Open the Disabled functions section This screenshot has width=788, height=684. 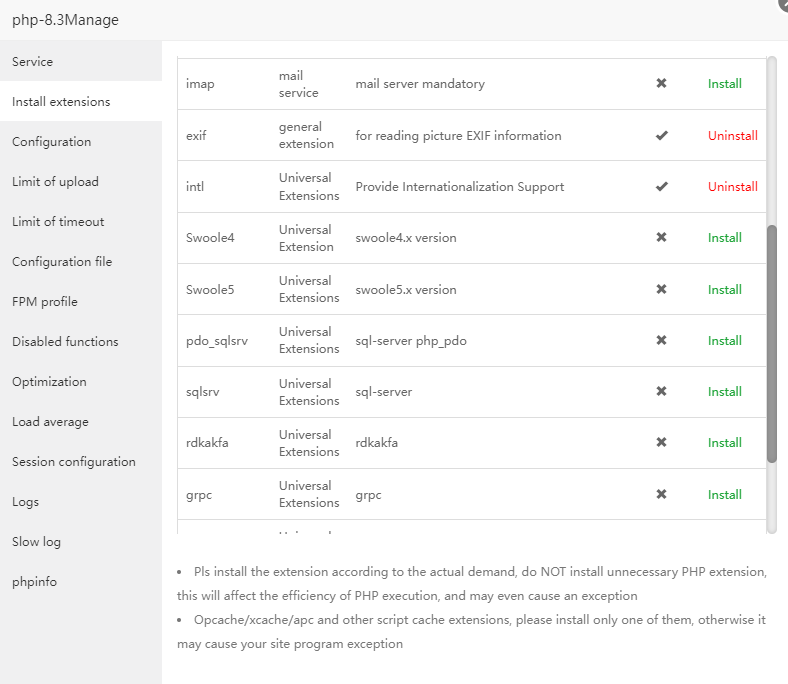[x=65, y=342]
